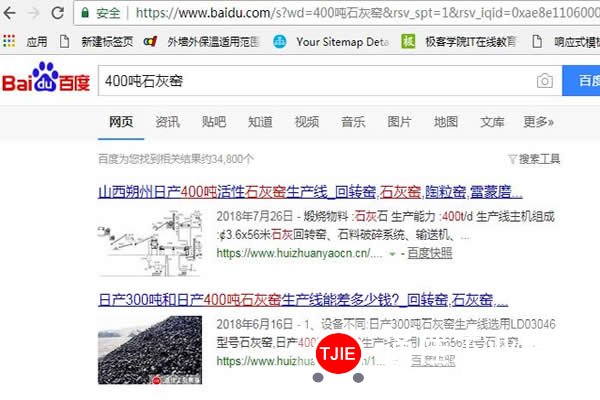Click the blue 百度一下 search button
The image size is (600, 400).
tap(581, 80)
